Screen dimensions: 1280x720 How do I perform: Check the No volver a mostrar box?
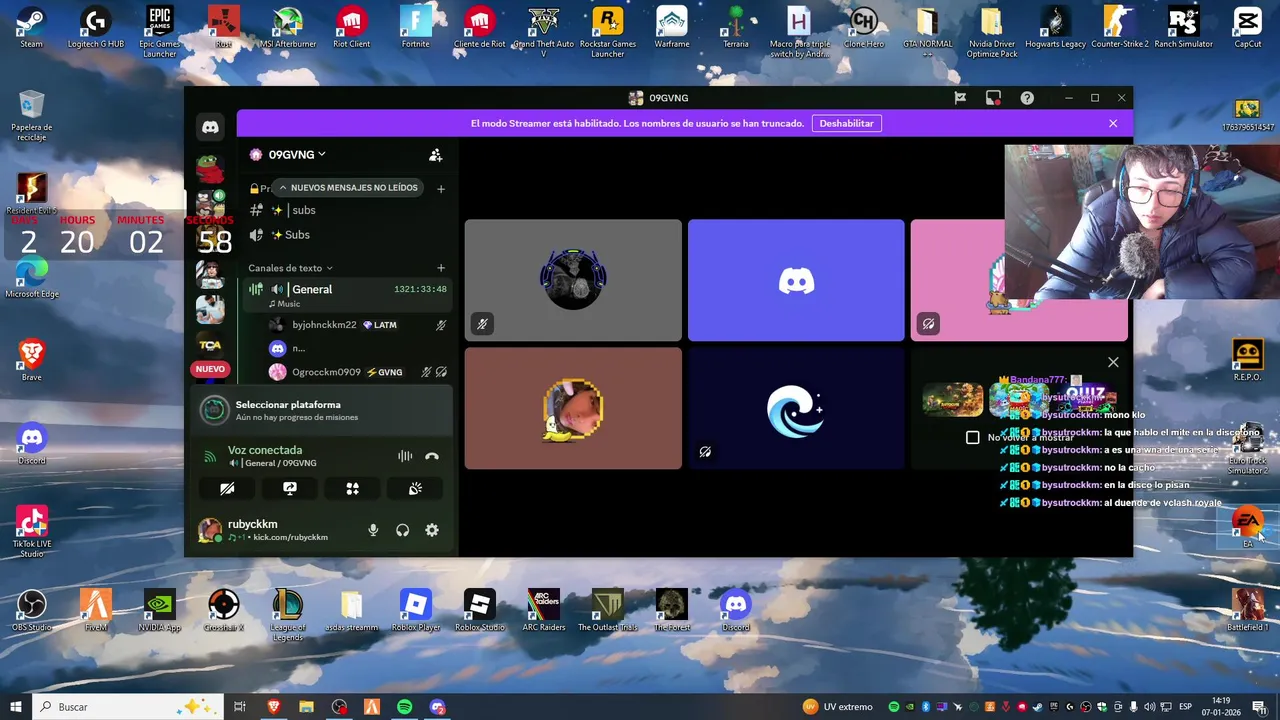coord(972,437)
